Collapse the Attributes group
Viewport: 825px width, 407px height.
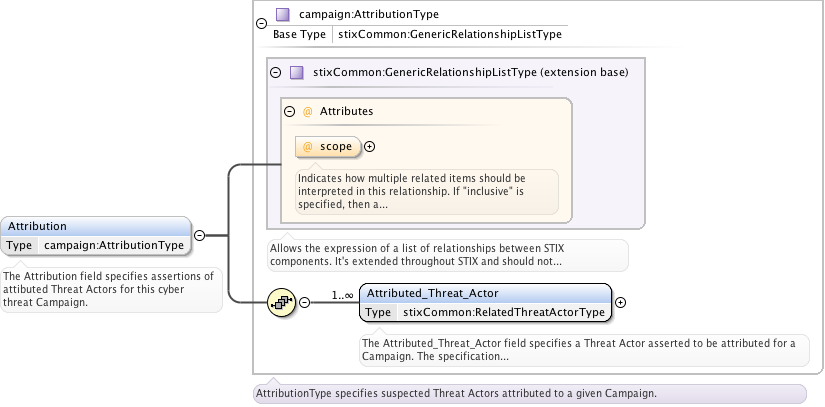289,112
